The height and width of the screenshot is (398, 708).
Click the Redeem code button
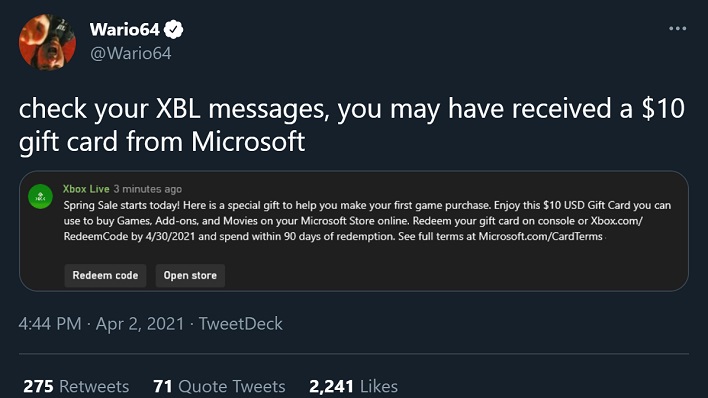pos(105,276)
